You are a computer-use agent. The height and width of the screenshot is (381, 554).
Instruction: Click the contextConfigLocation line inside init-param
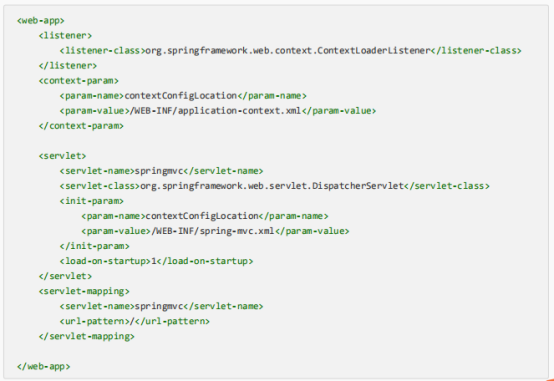[x=205, y=216]
